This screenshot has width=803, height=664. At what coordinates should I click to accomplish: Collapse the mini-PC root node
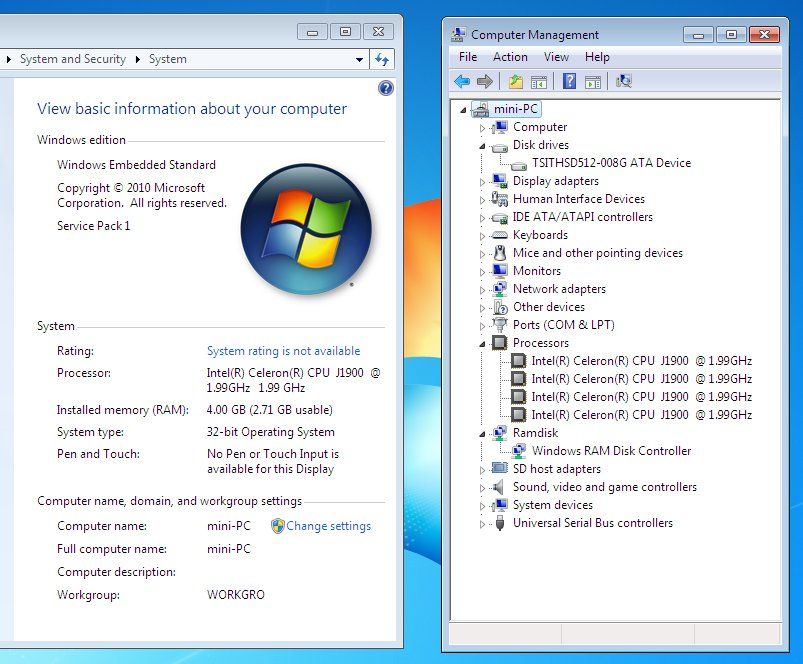pyautogui.click(x=463, y=110)
